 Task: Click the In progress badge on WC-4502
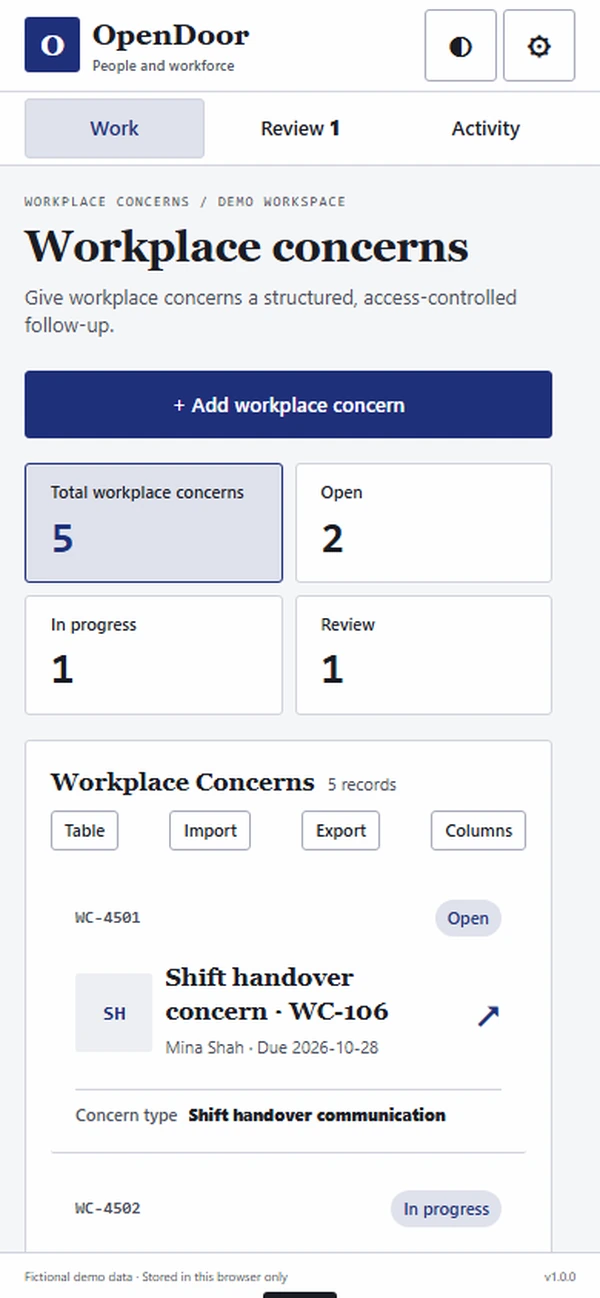[x=446, y=1209]
